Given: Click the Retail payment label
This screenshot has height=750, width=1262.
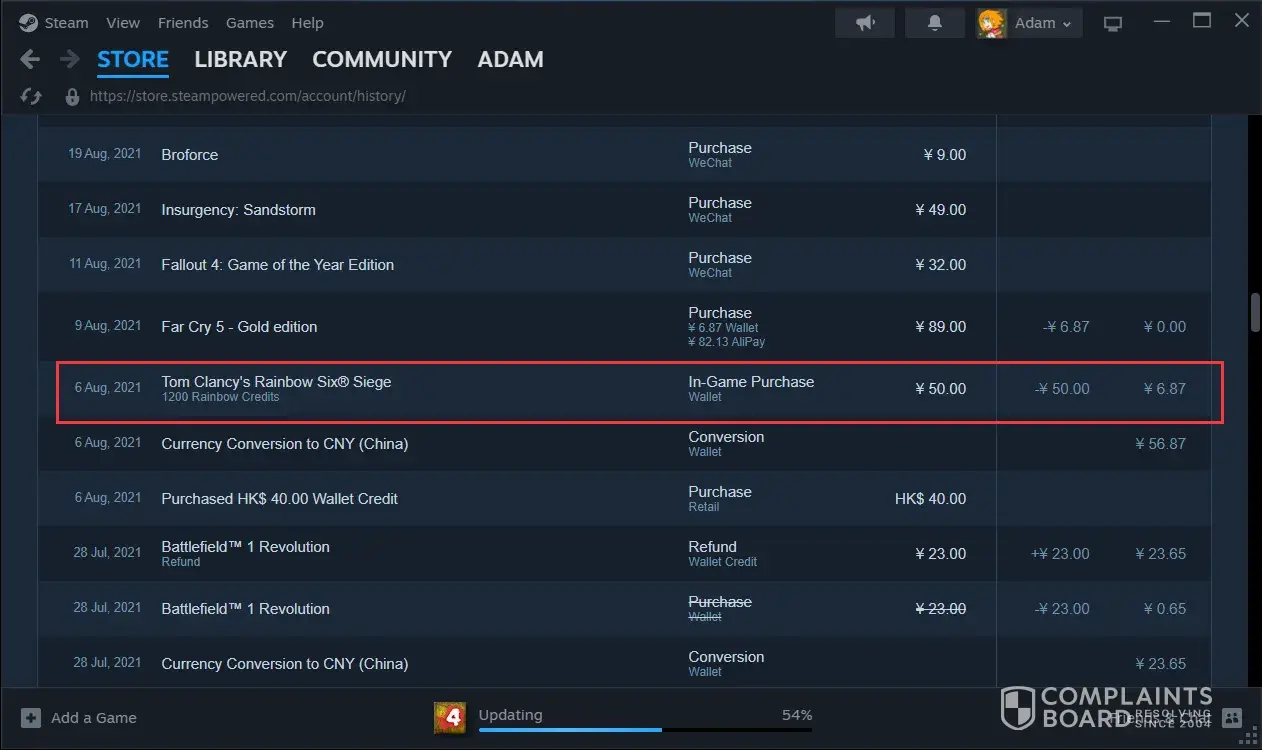Looking at the screenshot, I should coord(704,507).
